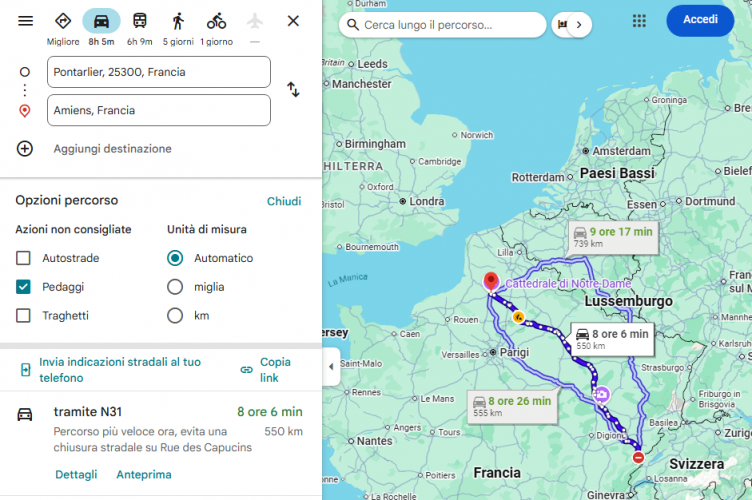Image resolution: width=752 pixels, height=500 pixels.
Task: Open Dettagli for the N31 route
Action: [76, 475]
